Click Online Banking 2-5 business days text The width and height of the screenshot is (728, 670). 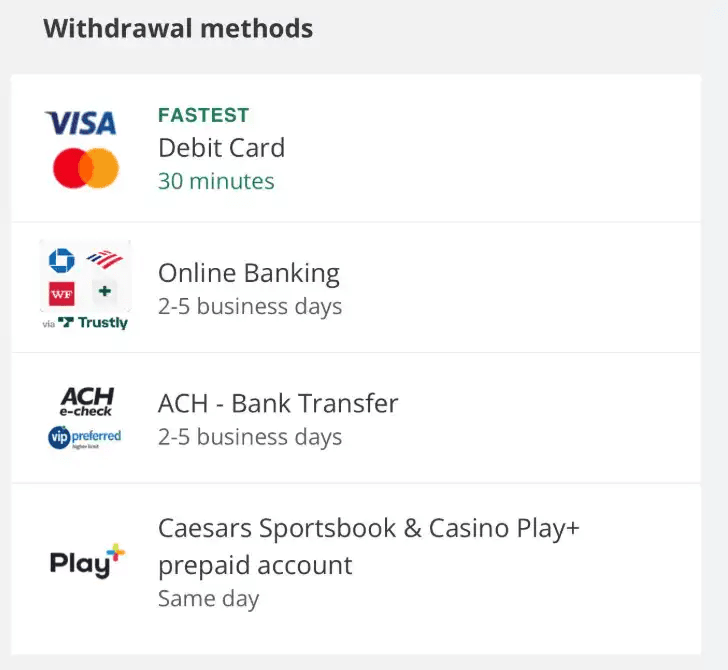250,306
